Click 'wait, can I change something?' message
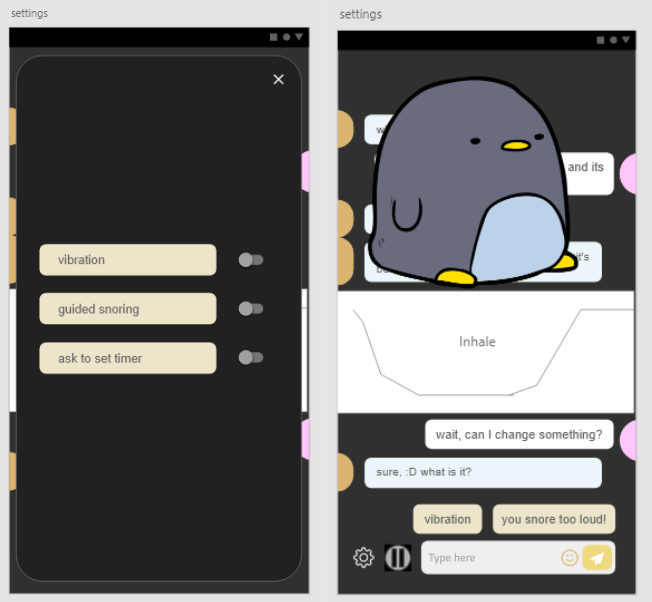652x602 pixels. 519,434
